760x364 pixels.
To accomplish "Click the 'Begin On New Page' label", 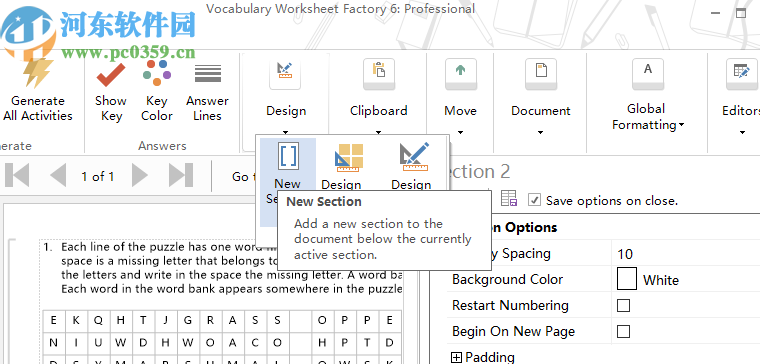I will point(513,332).
